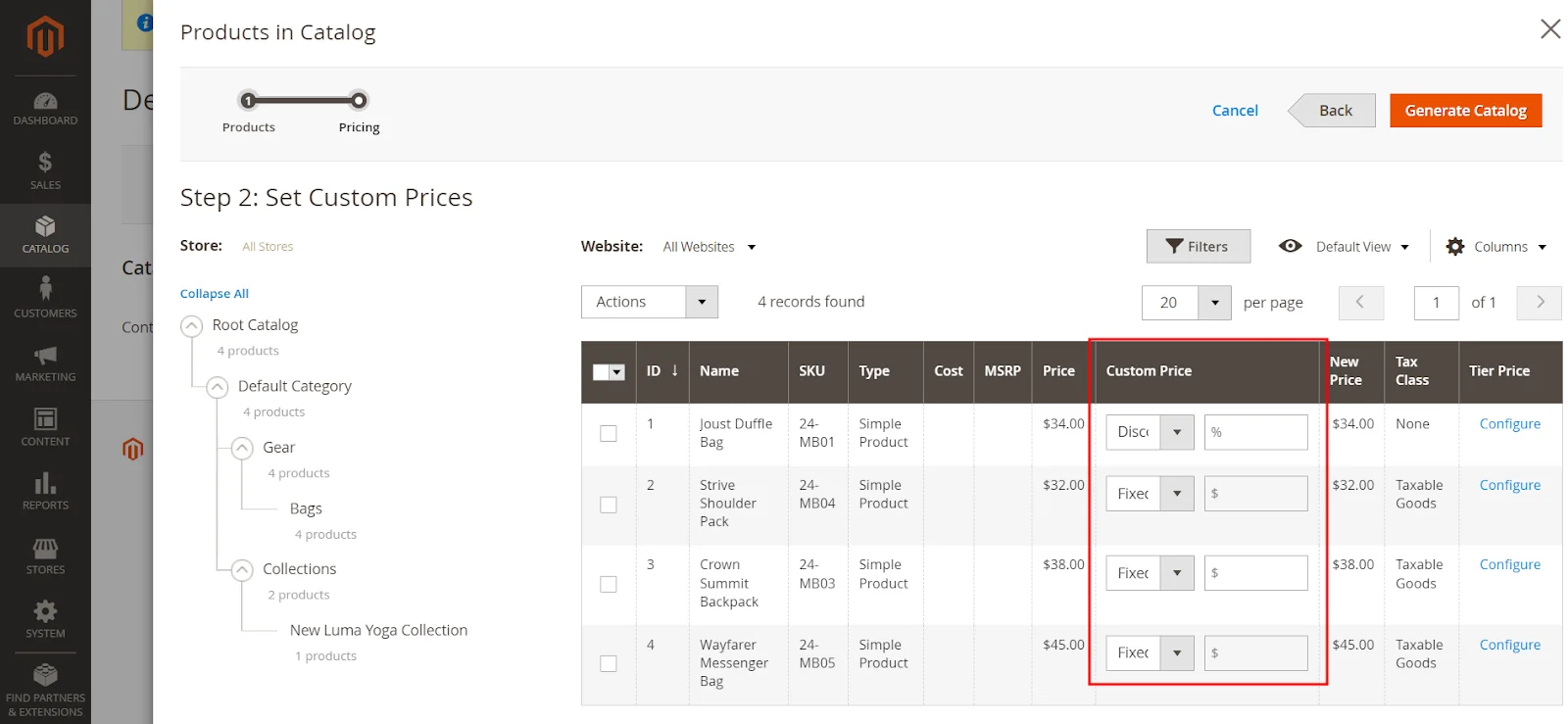Click the custom price field for Wayfarer Messenger Bag
Screen dimensions: 1568x724
pyautogui.click(x=1255, y=652)
